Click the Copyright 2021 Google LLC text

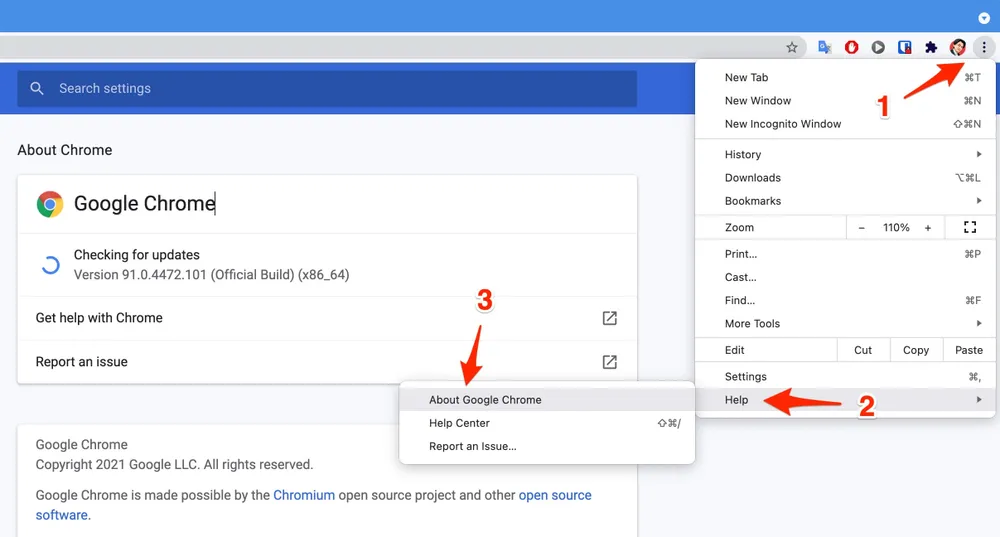point(174,464)
